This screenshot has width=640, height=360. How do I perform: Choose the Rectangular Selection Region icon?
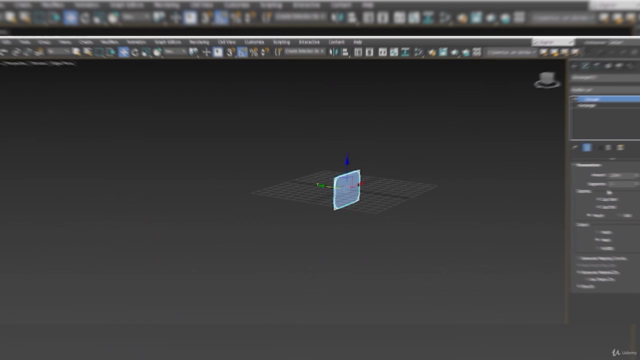(x=99, y=52)
